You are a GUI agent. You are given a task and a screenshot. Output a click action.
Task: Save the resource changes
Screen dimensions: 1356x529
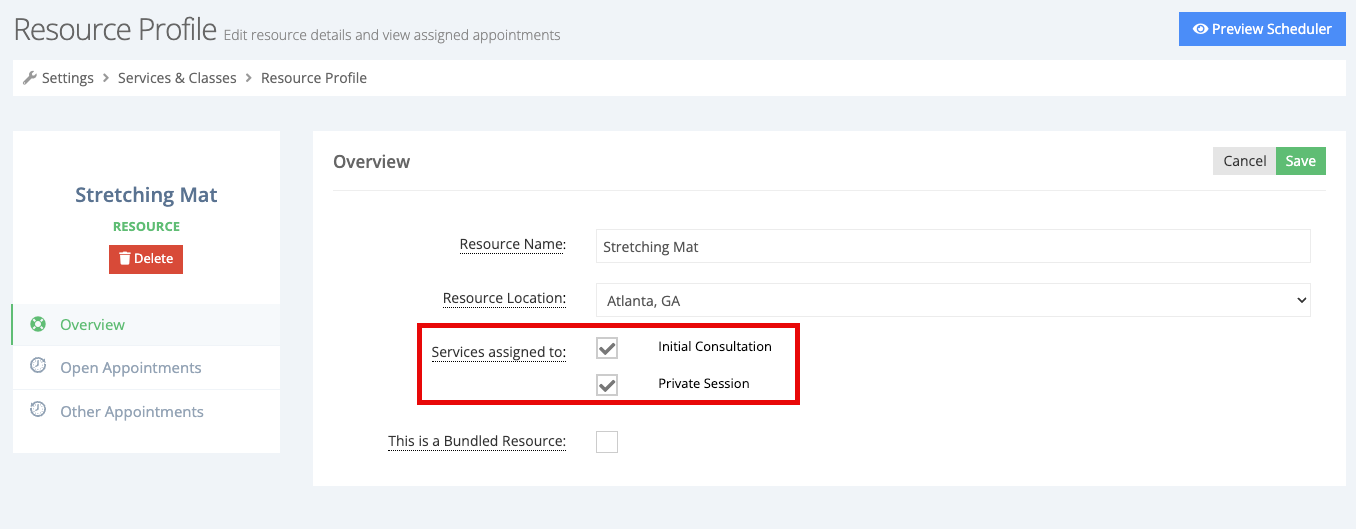click(1300, 161)
